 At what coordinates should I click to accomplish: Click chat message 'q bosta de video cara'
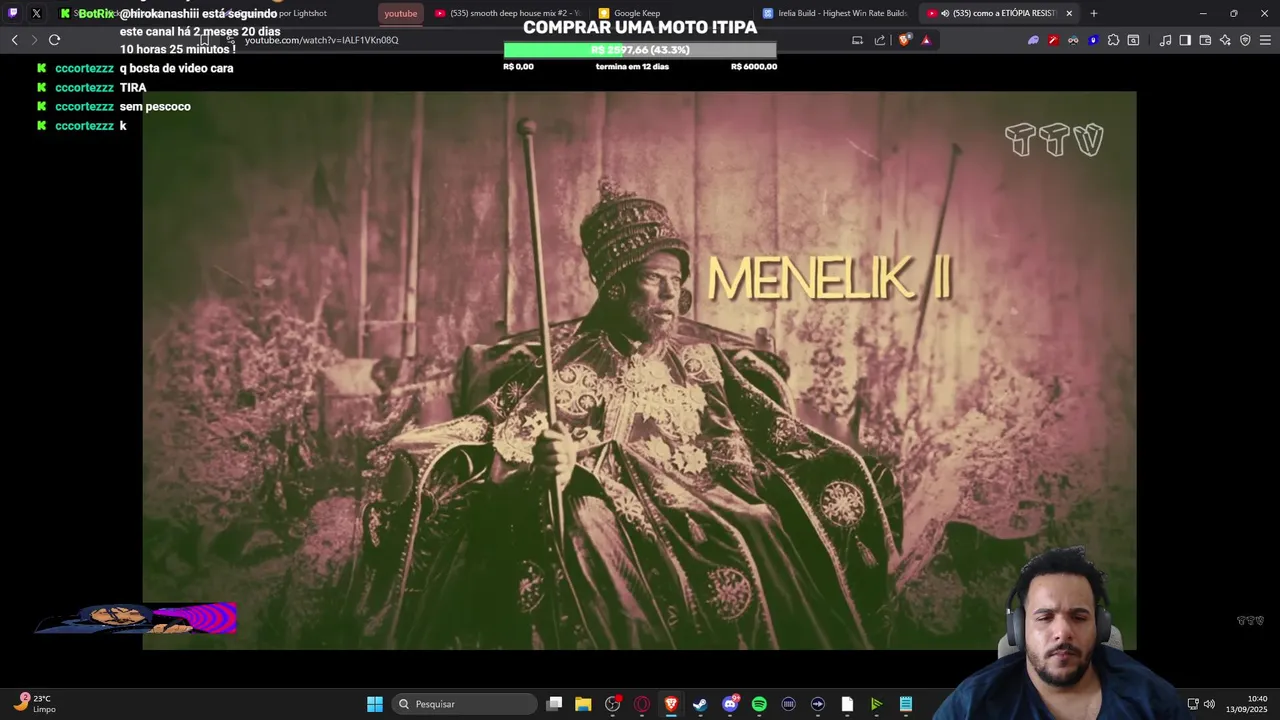click(176, 68)
